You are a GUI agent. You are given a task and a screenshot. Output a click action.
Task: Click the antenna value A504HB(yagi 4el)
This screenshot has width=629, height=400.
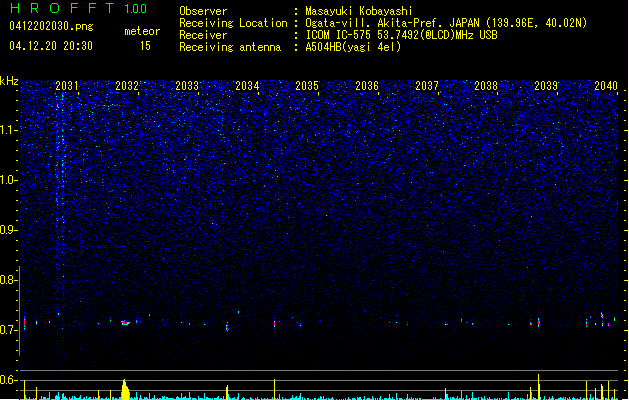pyautogui.click(x=353, y=47)
